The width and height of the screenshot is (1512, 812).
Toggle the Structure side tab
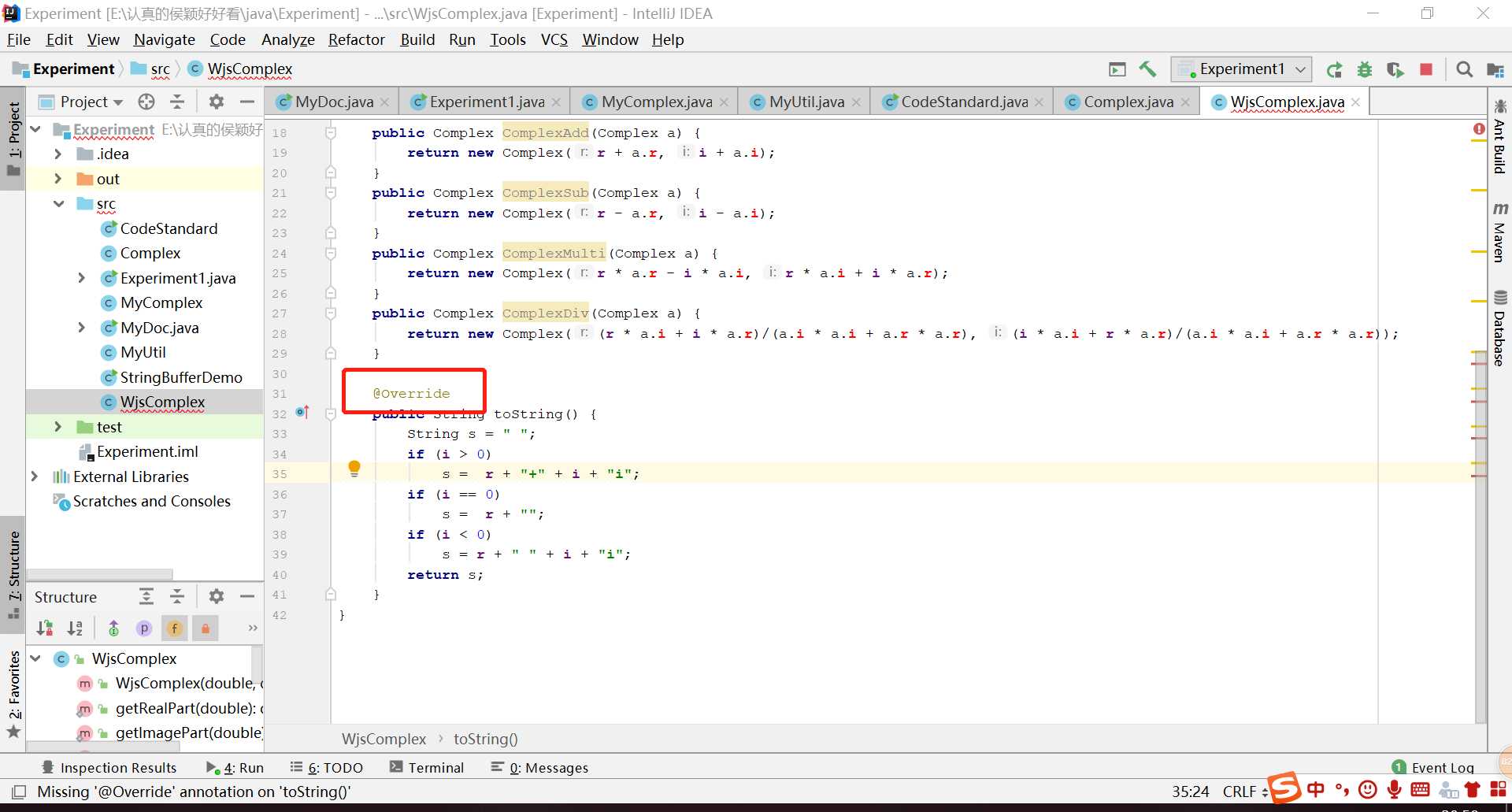[x=13, y=573]
